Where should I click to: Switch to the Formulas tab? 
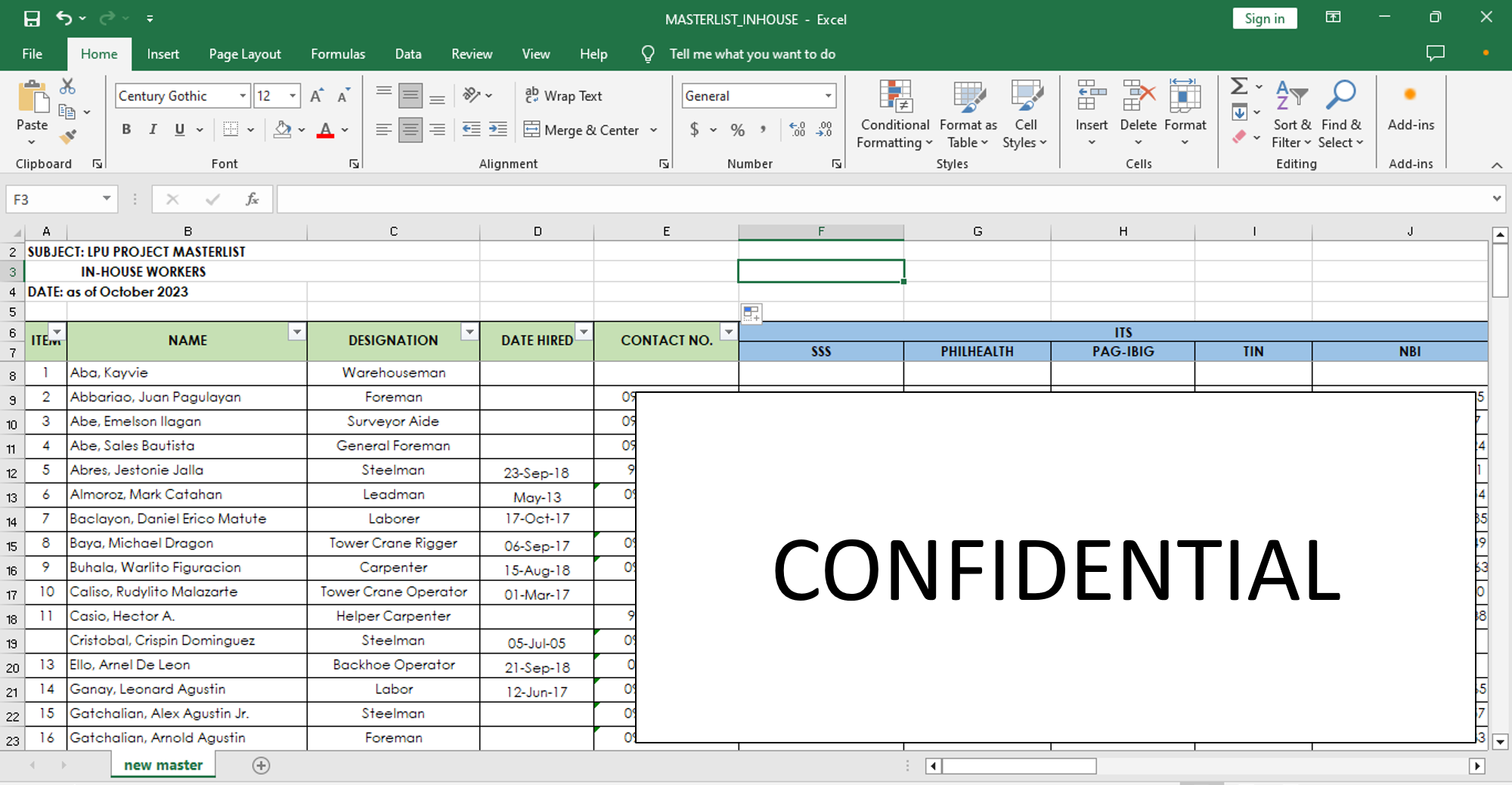[x=338, y=54]
